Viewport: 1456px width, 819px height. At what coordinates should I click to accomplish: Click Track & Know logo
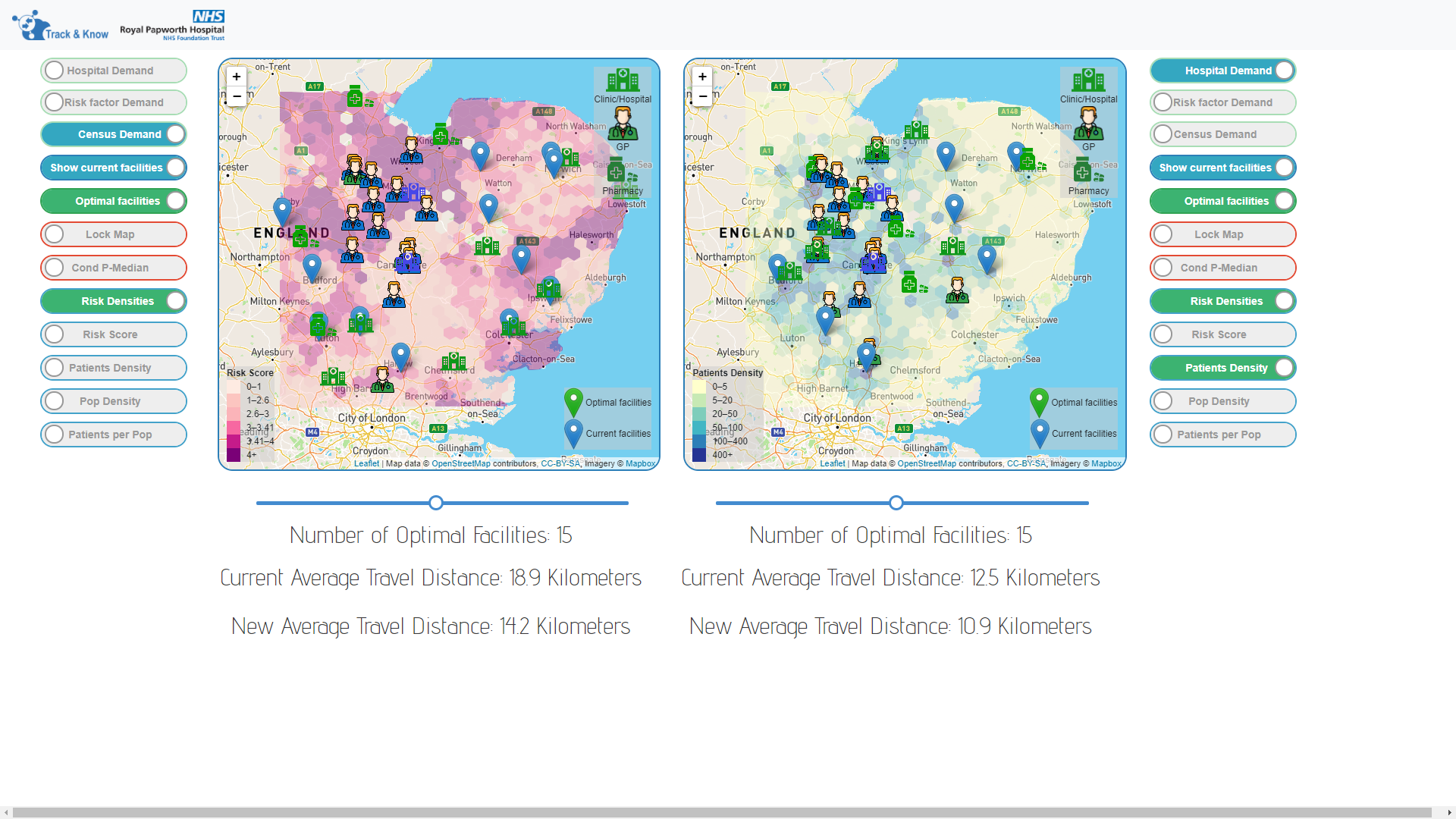(x=61, y=27)
